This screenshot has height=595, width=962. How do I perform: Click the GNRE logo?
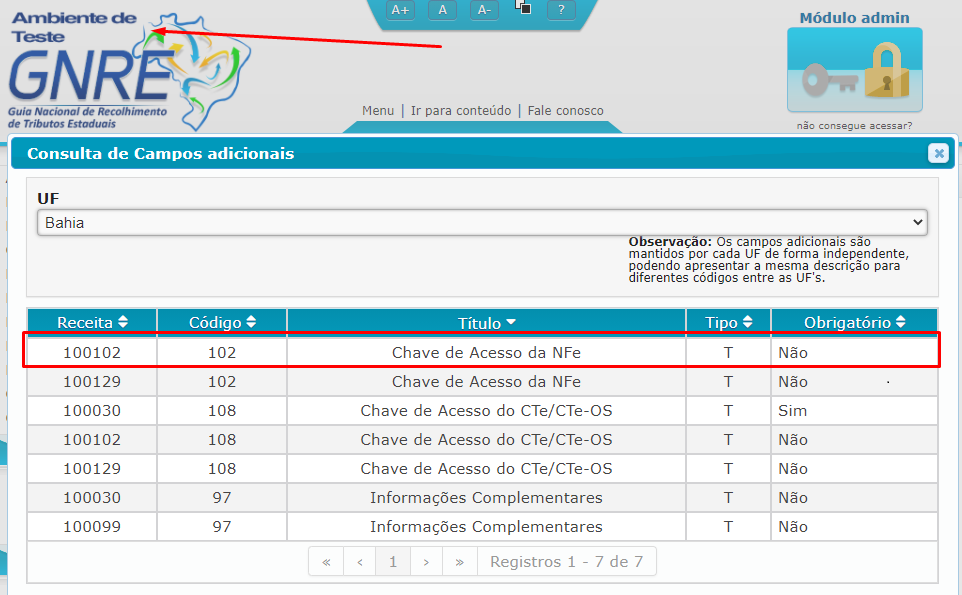point(129,71)
